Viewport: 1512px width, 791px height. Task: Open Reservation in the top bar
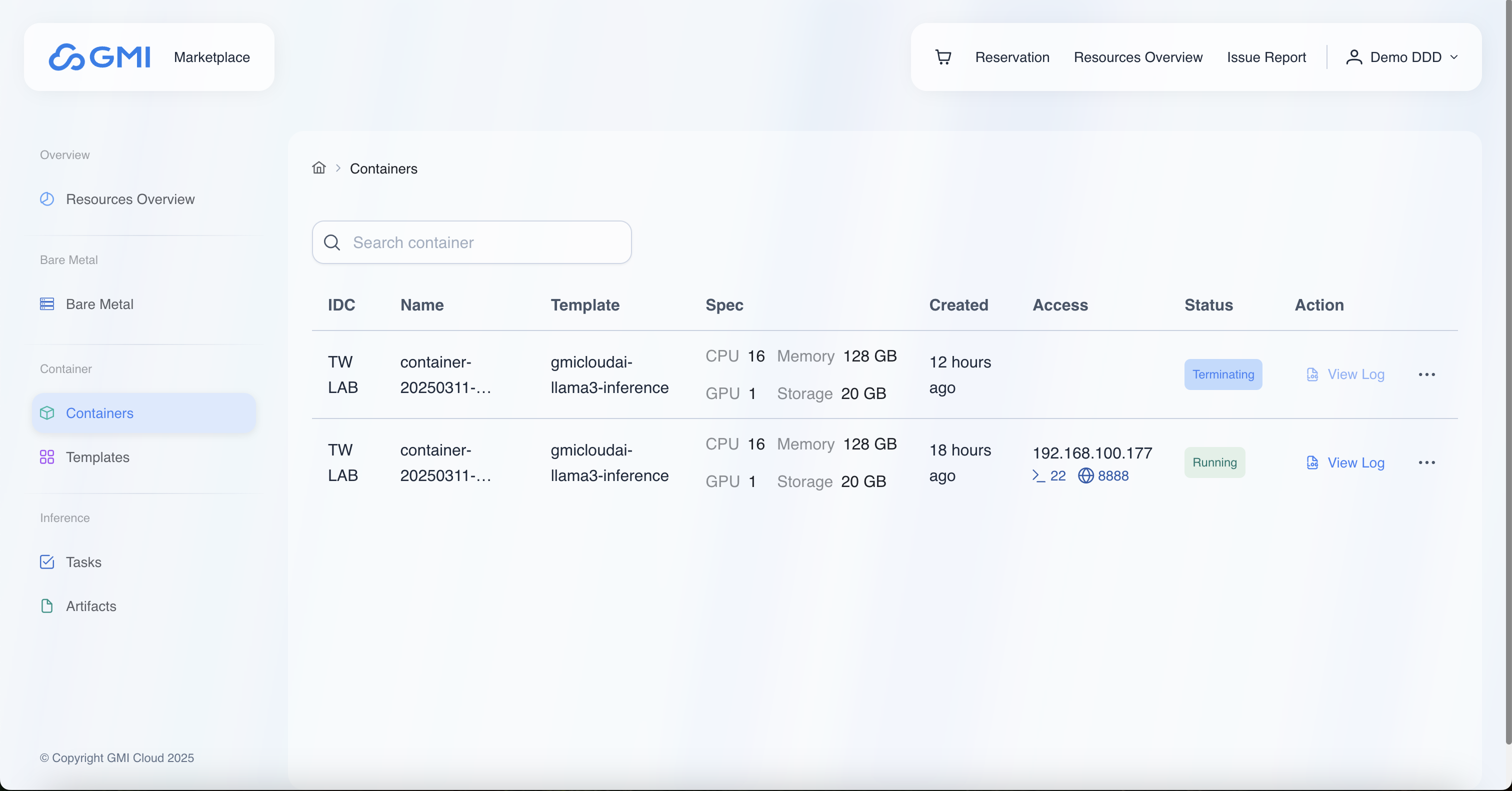(x=1012, y=57)
